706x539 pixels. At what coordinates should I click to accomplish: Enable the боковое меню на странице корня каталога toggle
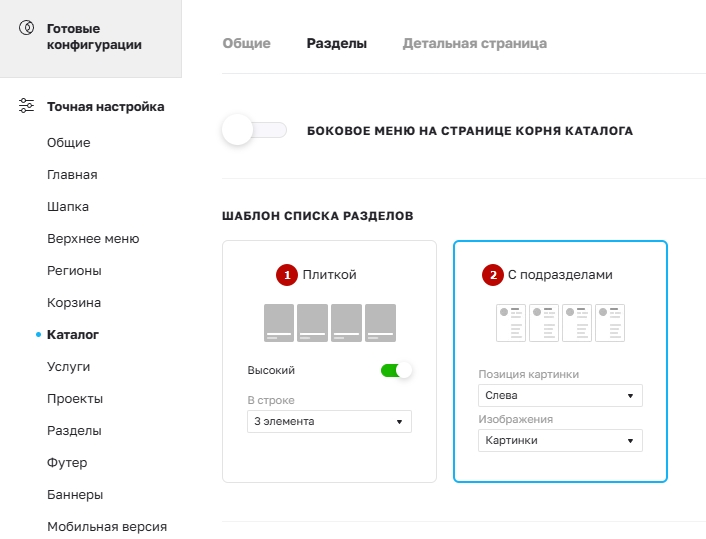(x=254, y=130)
